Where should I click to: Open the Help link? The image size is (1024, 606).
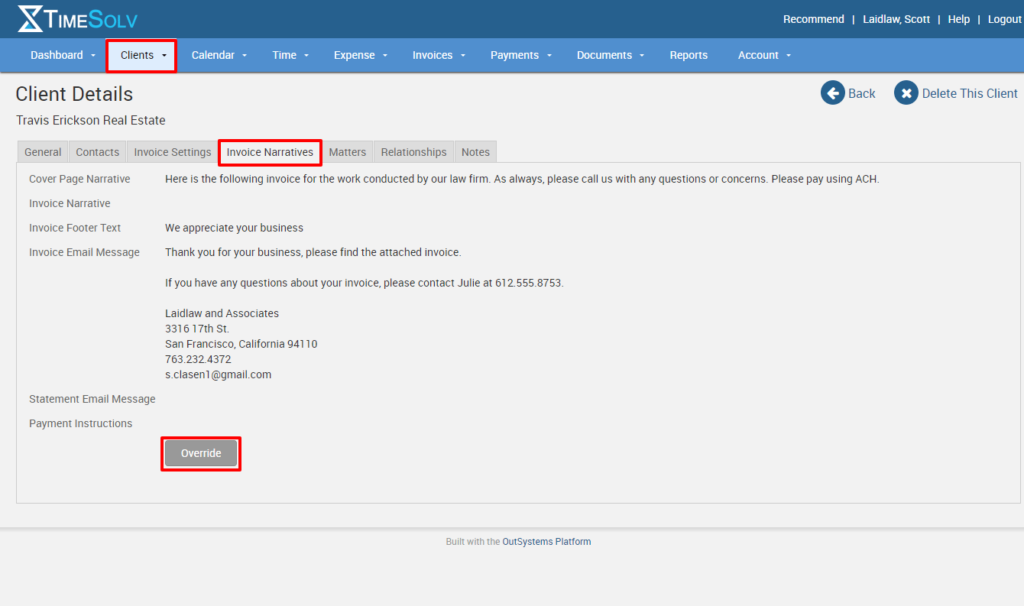(x=958, y=18)
